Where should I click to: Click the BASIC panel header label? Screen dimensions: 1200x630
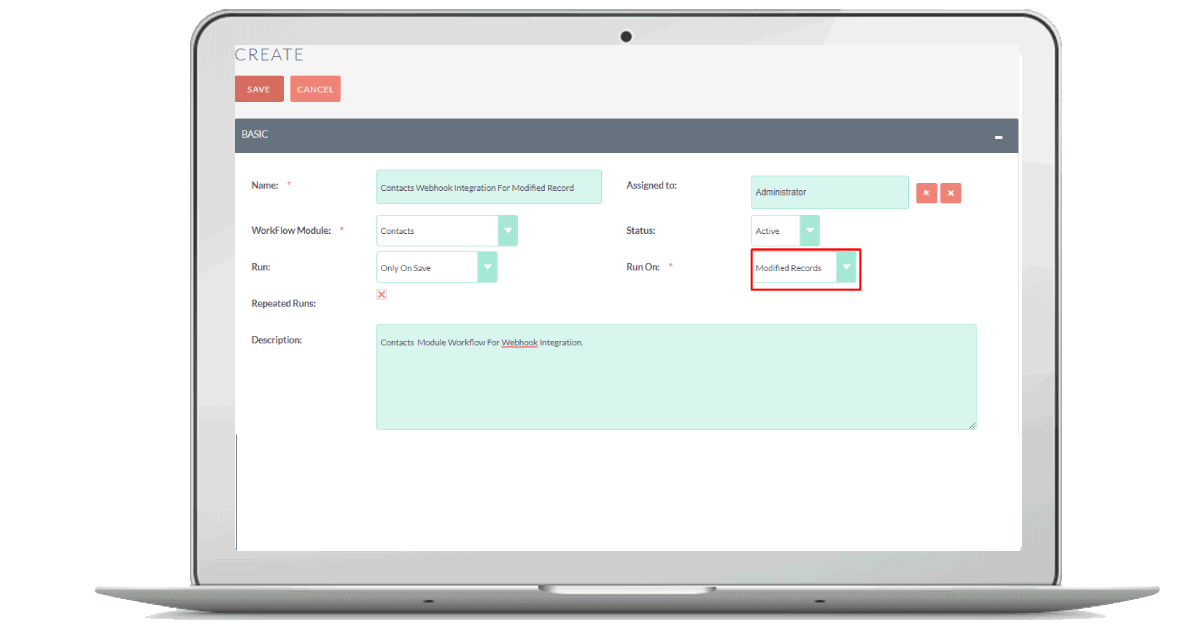pyautogui.click(x=255, y=134)
